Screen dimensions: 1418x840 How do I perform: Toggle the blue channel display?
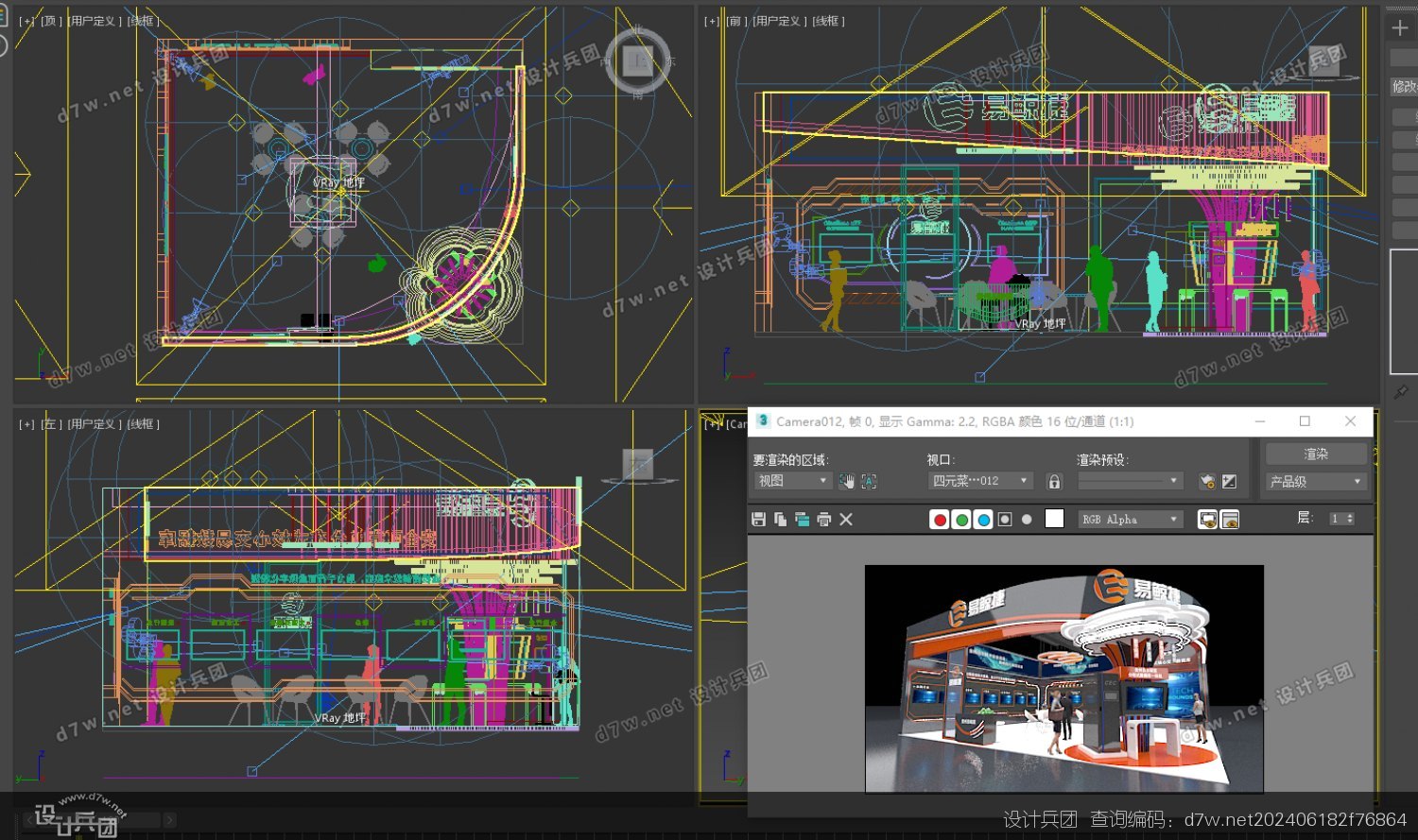click(x=983, y=519)
